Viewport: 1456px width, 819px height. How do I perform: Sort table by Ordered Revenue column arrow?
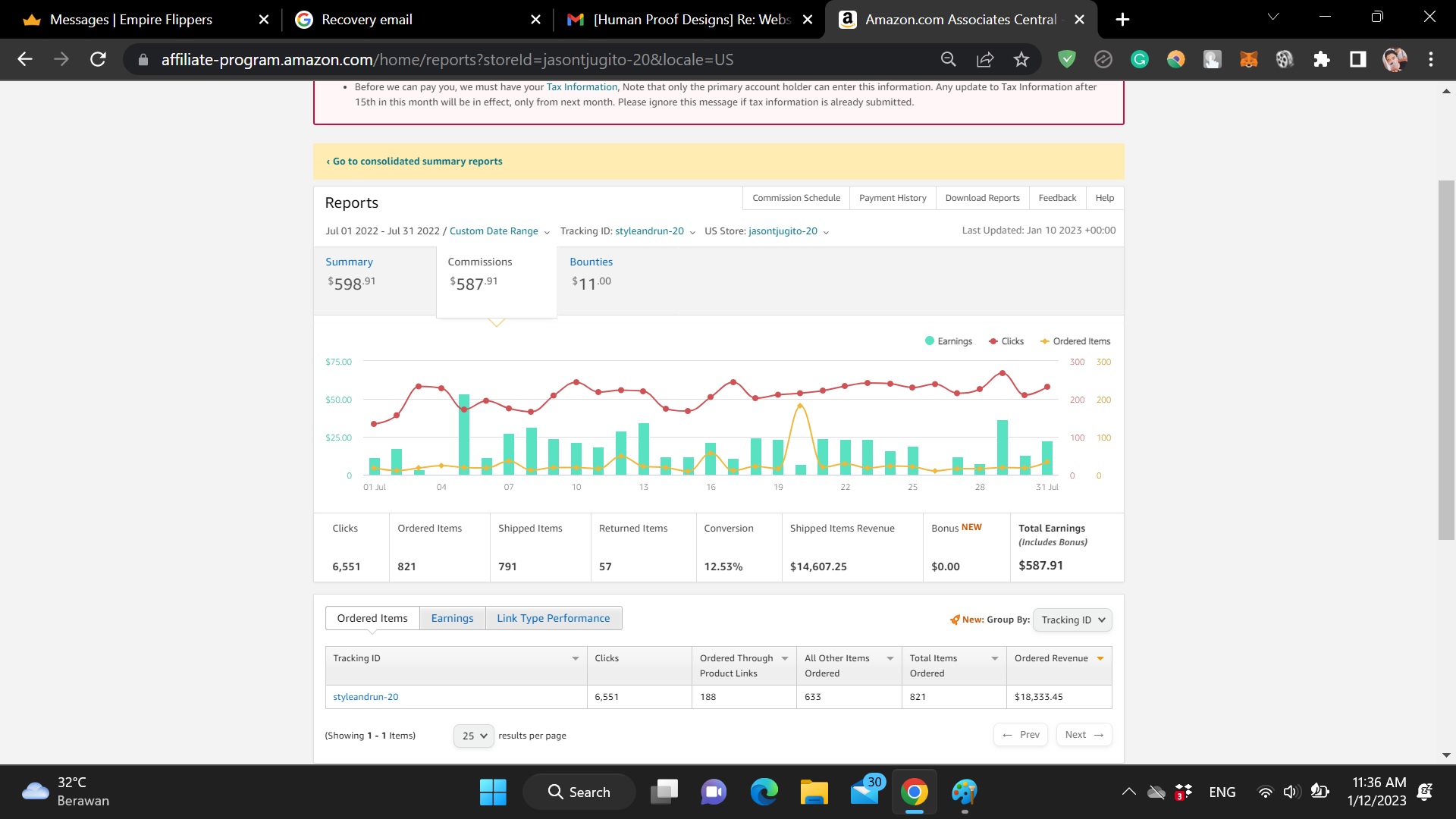click(1100, 658)
